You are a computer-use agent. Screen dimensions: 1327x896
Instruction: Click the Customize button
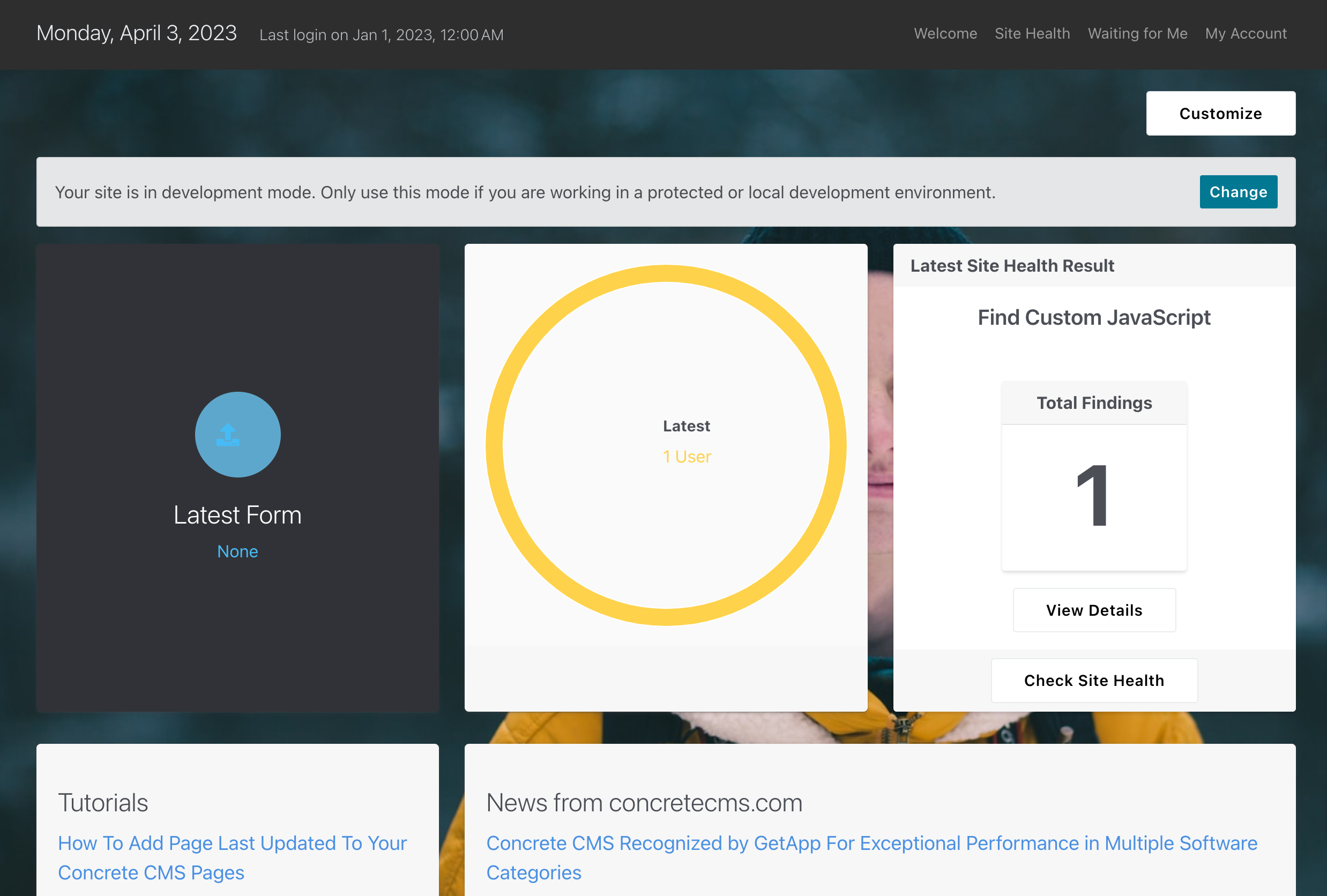[1220, 113]
